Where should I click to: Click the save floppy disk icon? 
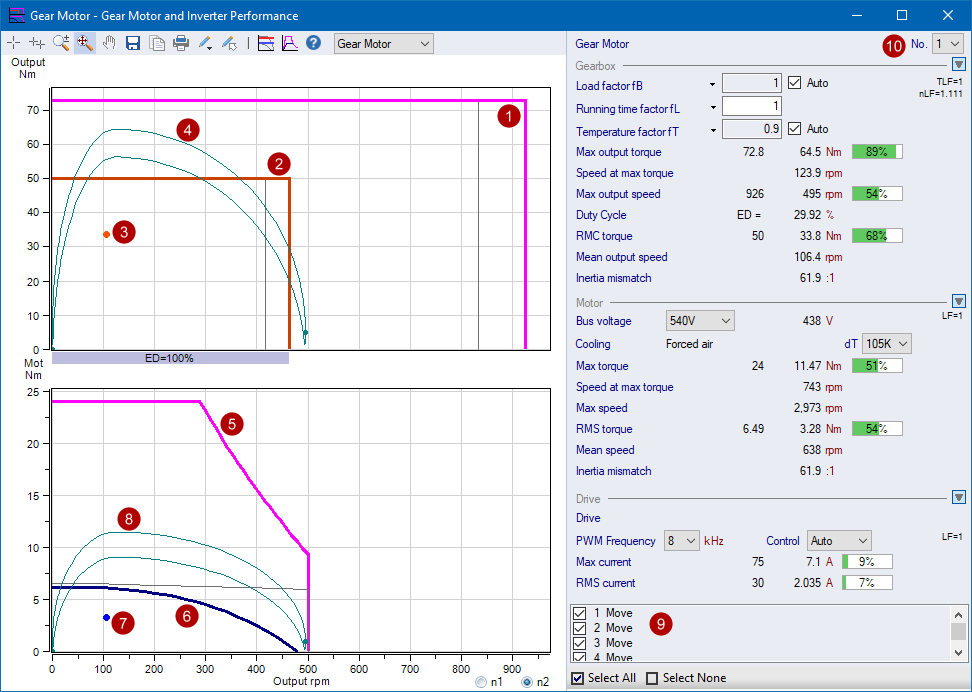tap(133, 43)
